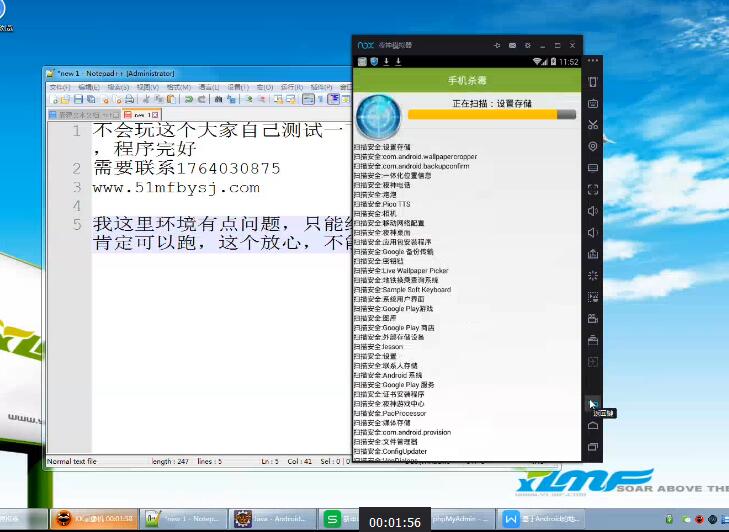This screenshot has height=532, width=729.
Task: Click the loading spinner icon in Nox sidebar
Action: coord(593,275)
